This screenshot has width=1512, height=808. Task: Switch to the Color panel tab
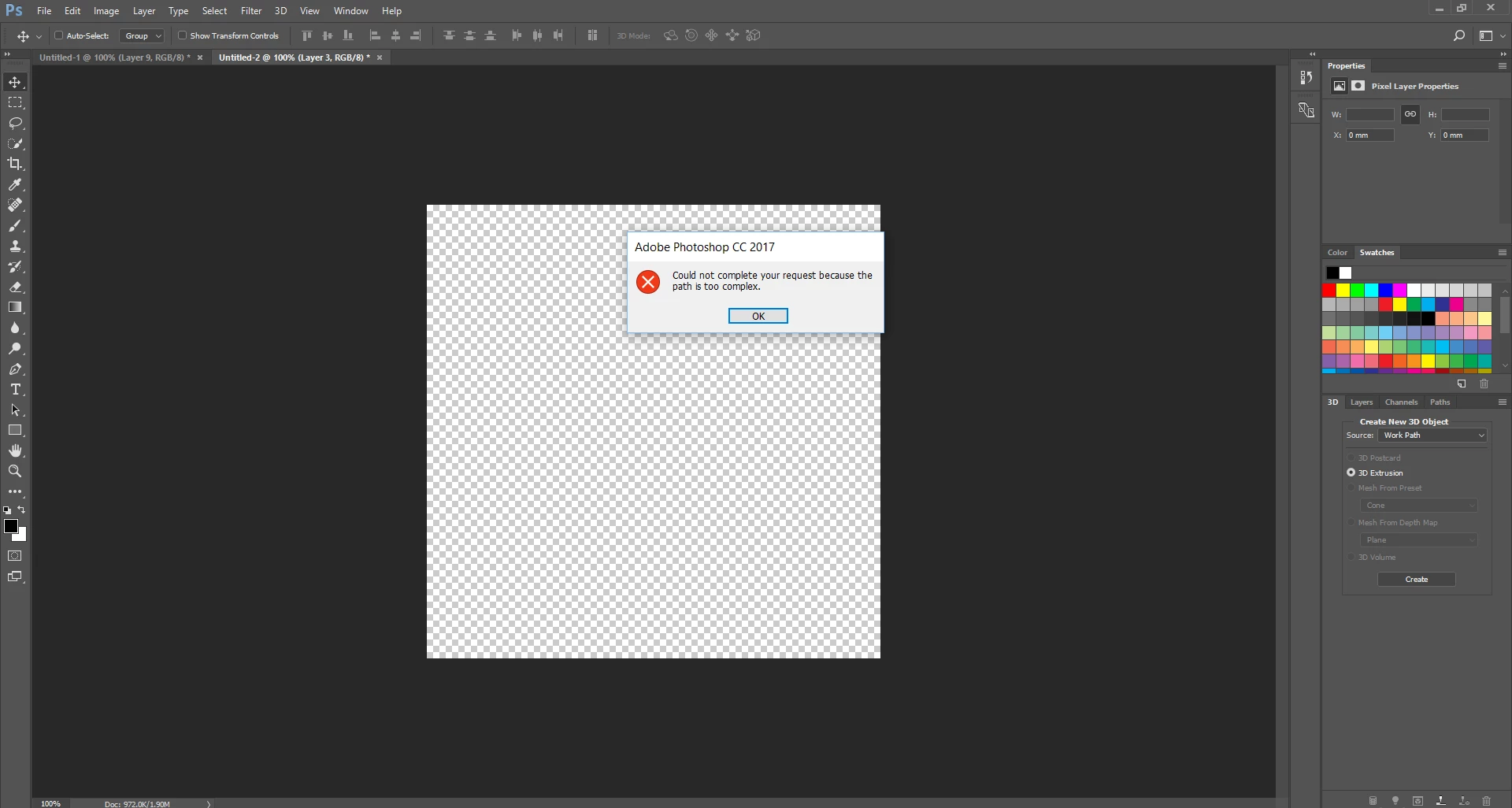pyautogui.click(x=1337, y=252)
